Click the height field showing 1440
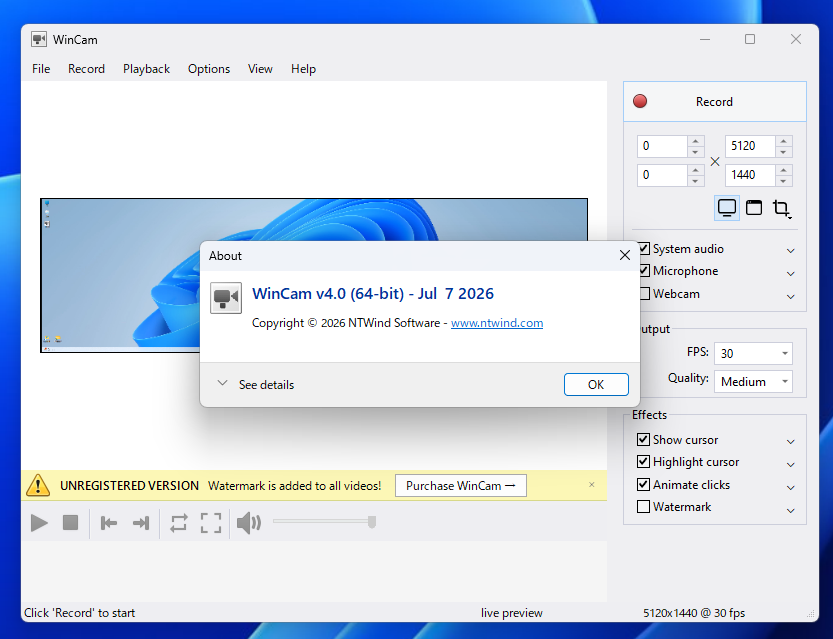This screenshot has width=833, height=639. pyautogui.click(x=750, y=175)
